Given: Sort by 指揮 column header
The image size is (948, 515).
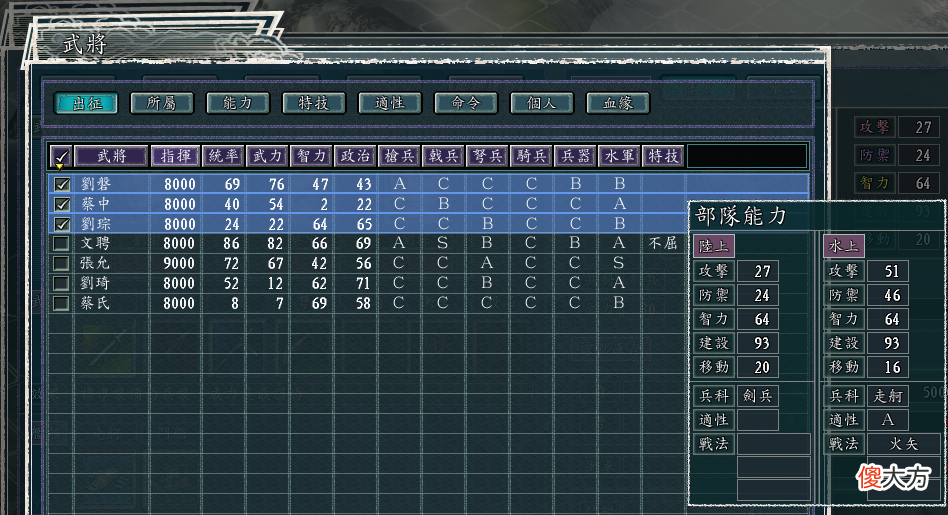Looking at the screenshot, I should [175, 157].
